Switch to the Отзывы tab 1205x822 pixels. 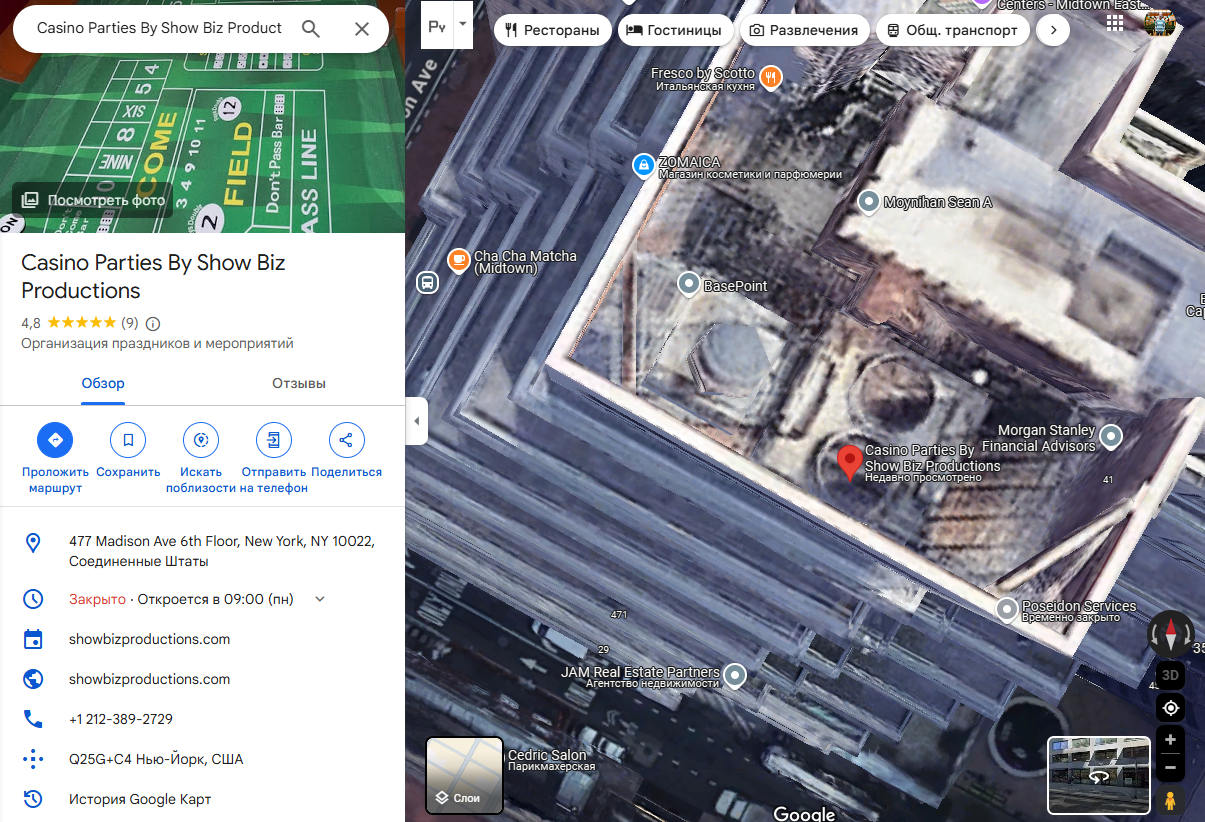tap(299, 383)
